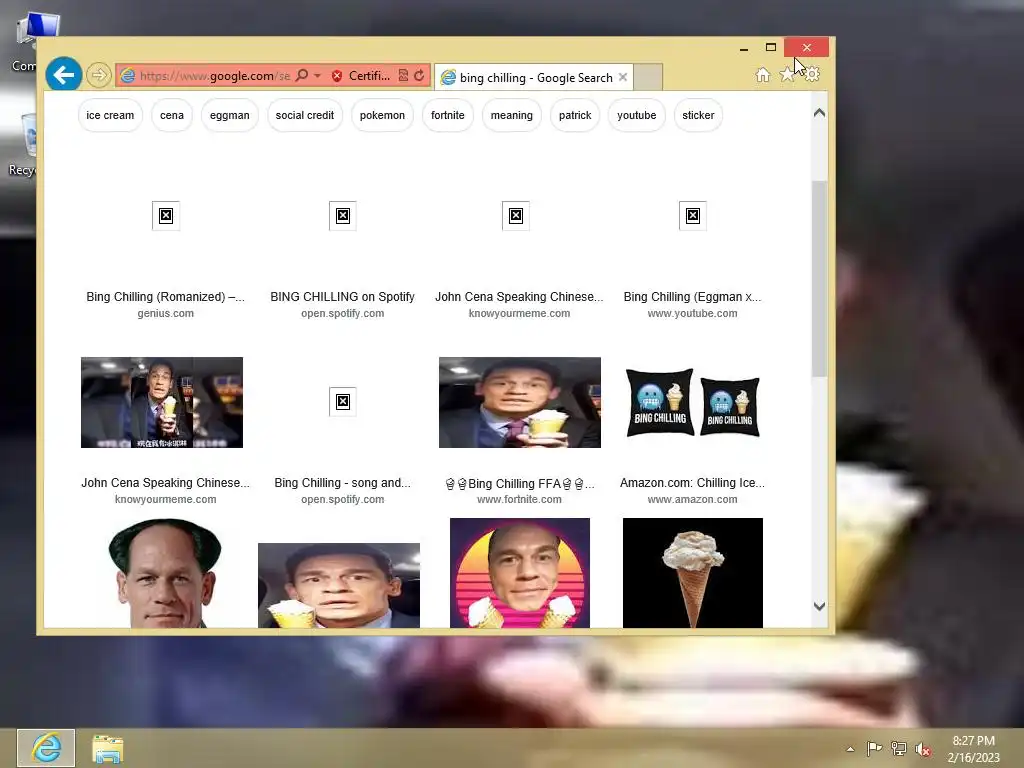Image resolution: width=1024 pixels, height=768 pixels.
Task: Open Bing Chilling (Romanized) result title
Action: 165,296
